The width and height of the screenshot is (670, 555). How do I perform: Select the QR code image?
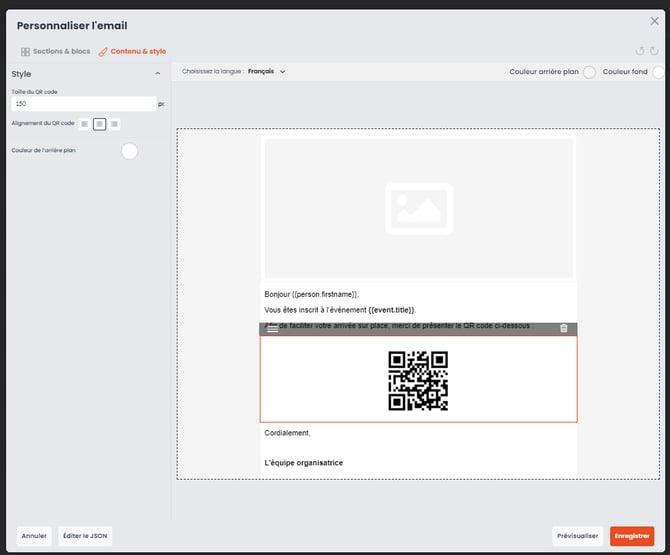[418, 380]
